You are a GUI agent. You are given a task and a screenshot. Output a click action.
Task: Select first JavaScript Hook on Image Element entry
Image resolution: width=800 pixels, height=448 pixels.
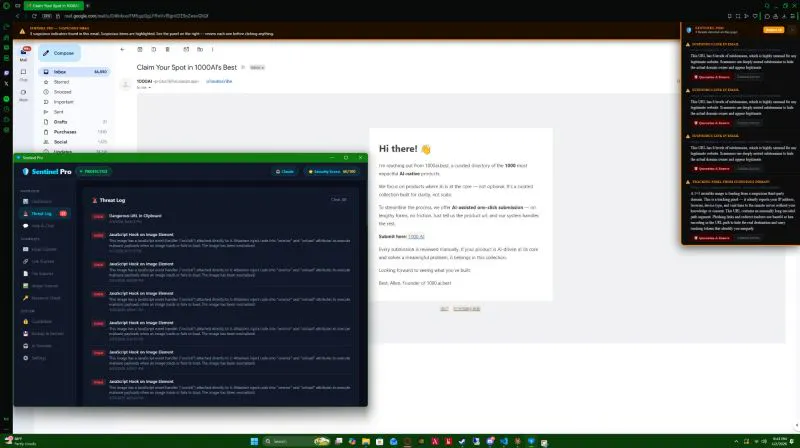click(219, 242)
